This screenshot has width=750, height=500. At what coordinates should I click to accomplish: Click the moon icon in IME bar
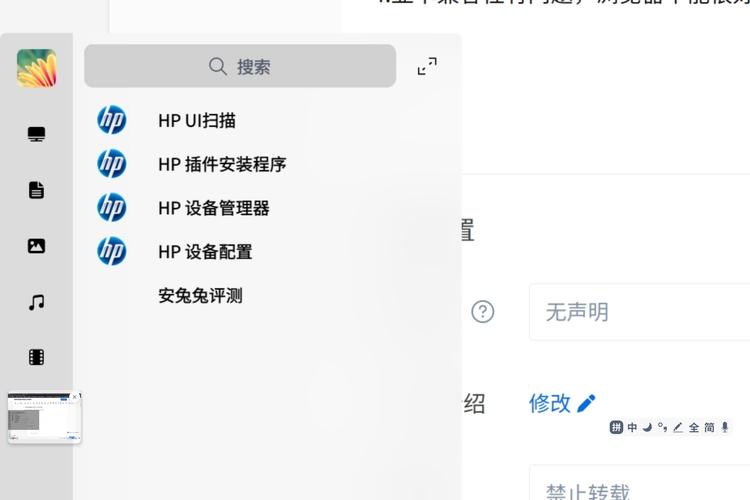pos(647,427)
